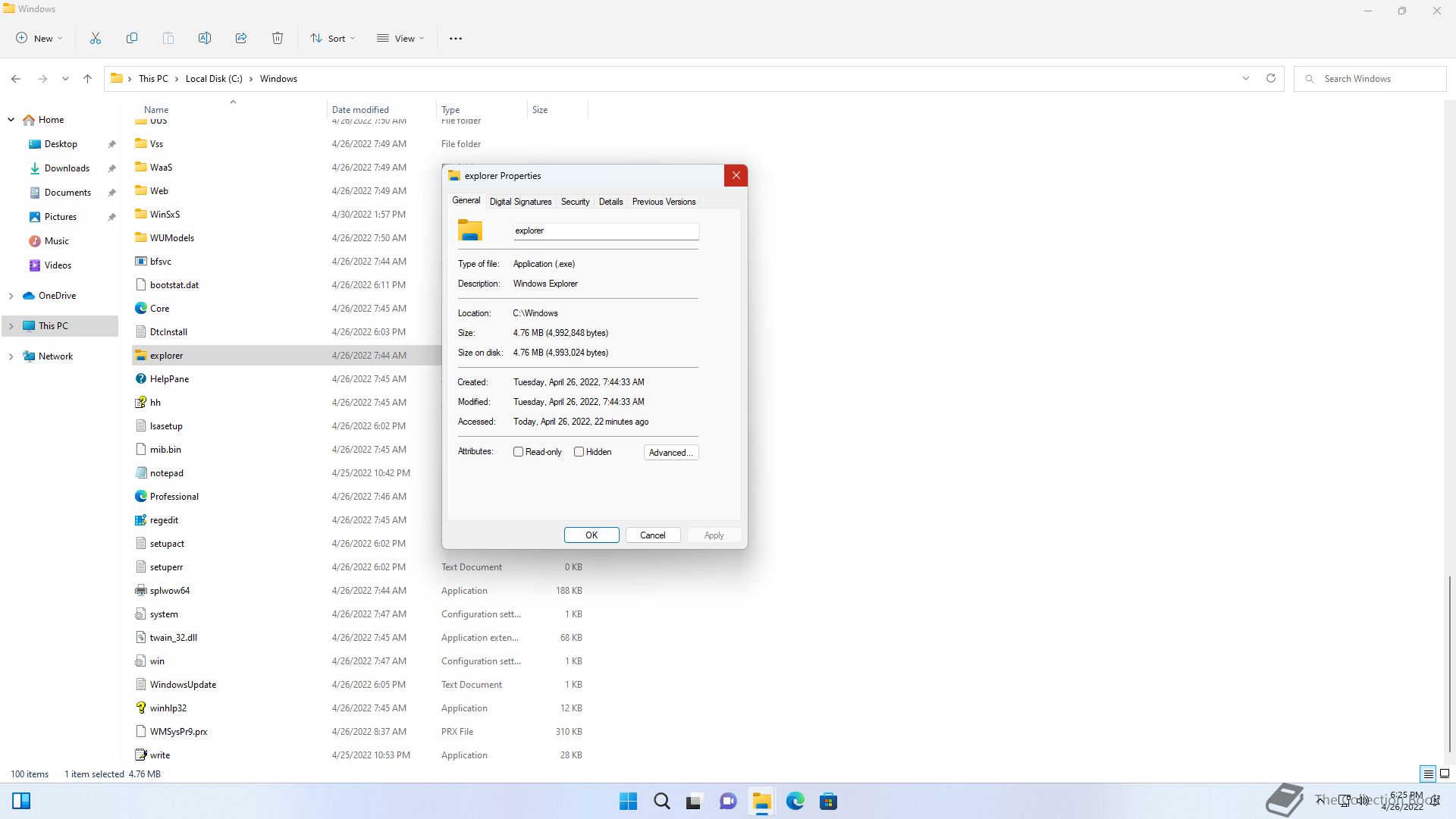Click the file name field in Properties

(606, 231)
